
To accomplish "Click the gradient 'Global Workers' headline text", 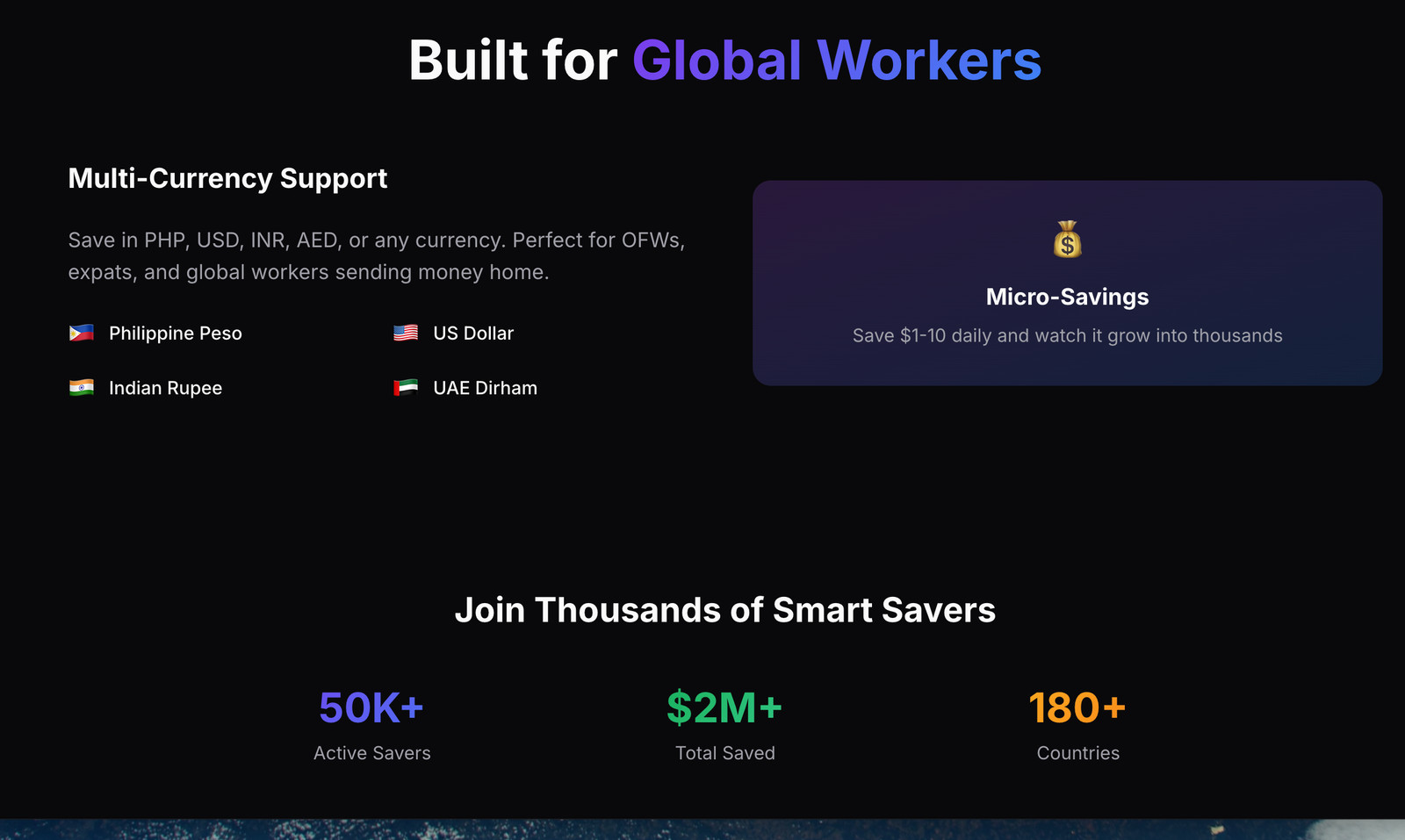I will pyautogui.click(x=836, y=61).
